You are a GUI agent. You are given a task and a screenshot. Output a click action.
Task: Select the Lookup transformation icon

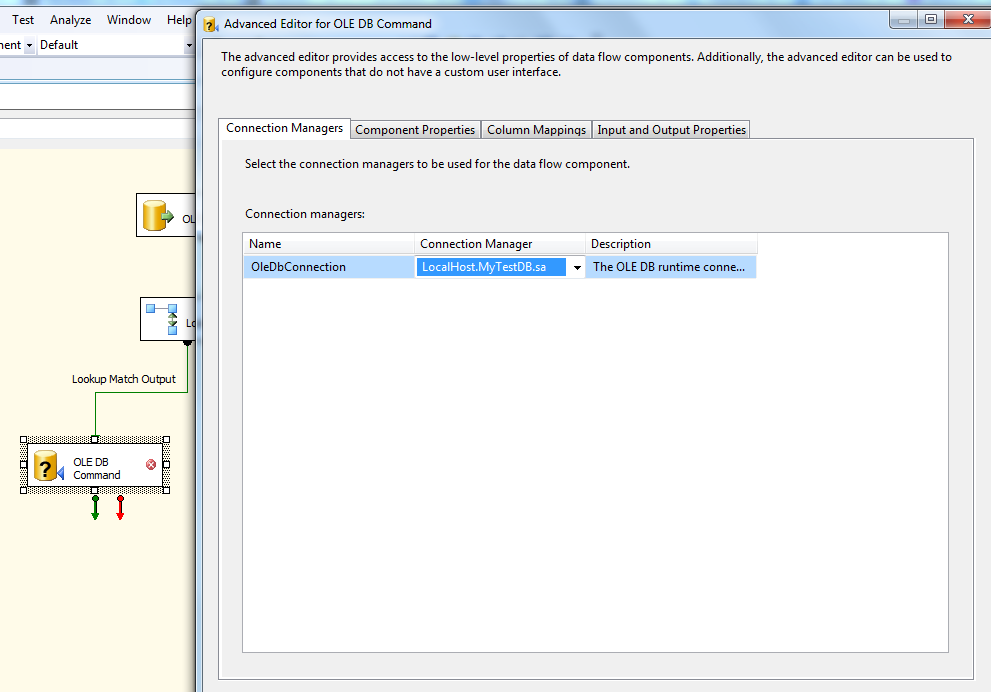(x=163, y=319)
